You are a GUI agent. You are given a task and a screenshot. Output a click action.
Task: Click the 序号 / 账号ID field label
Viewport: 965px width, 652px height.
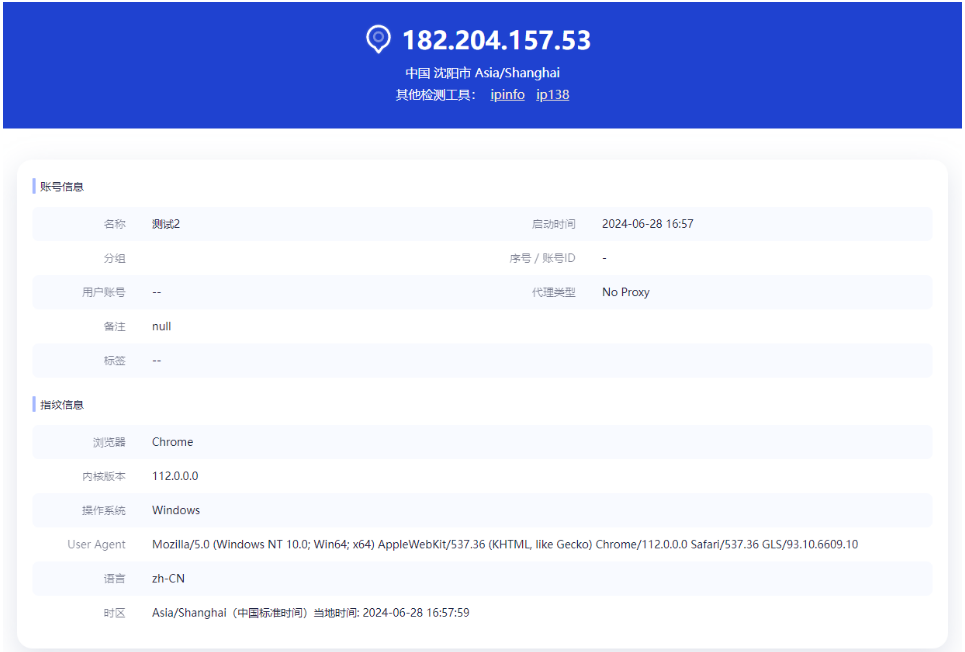(x=542, y=258)
